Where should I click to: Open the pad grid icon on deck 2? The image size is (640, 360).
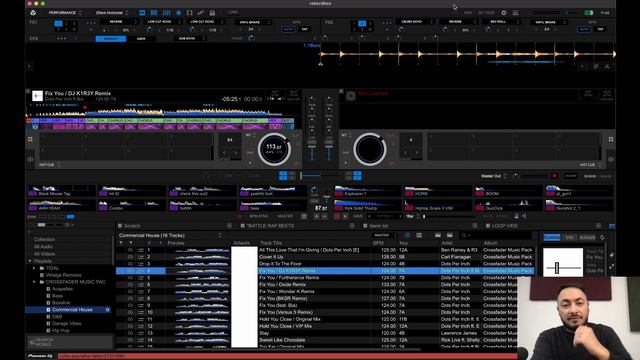(611, 140)
